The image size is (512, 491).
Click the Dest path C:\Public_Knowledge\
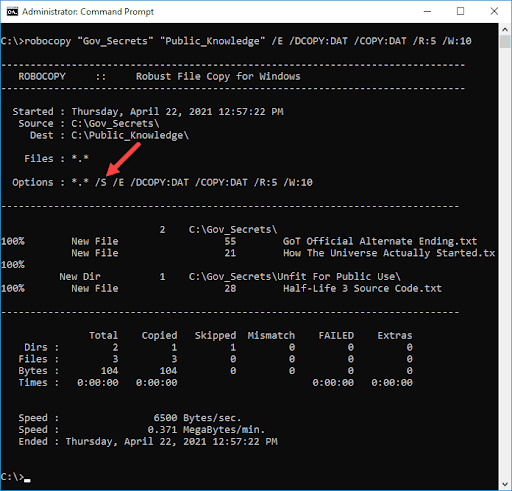tap(130, 135)
